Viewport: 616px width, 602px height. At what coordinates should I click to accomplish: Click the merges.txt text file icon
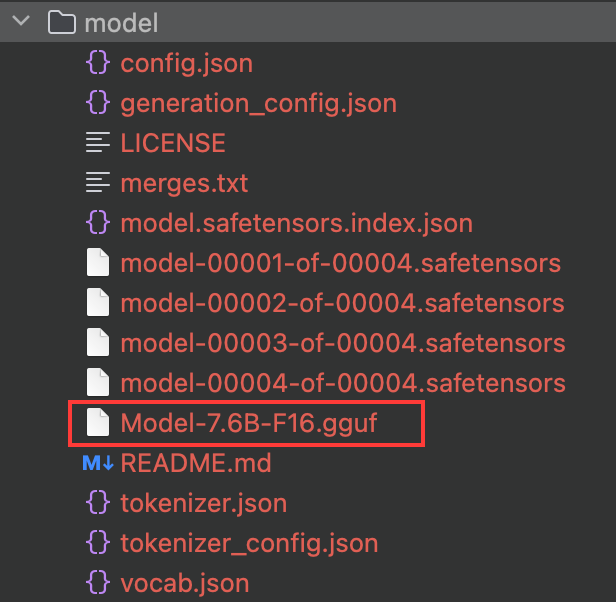tap(97, 183)
